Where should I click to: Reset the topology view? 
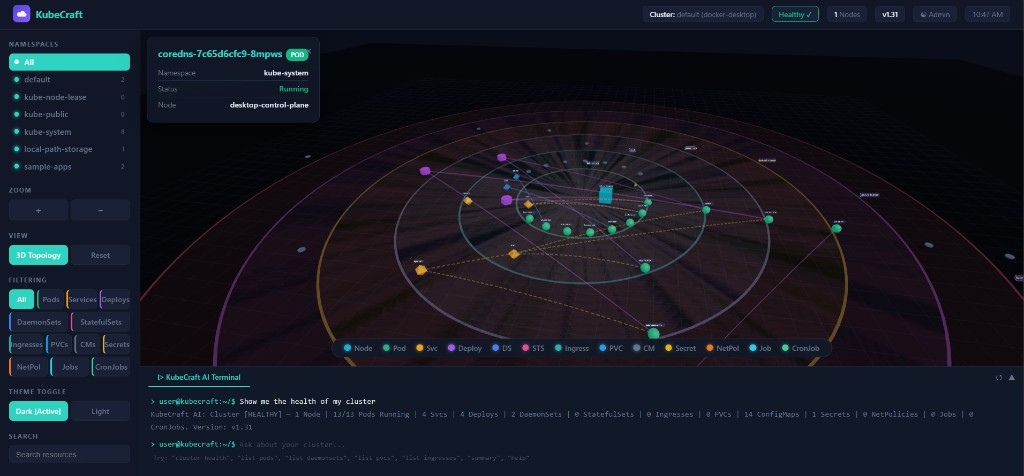100,255
